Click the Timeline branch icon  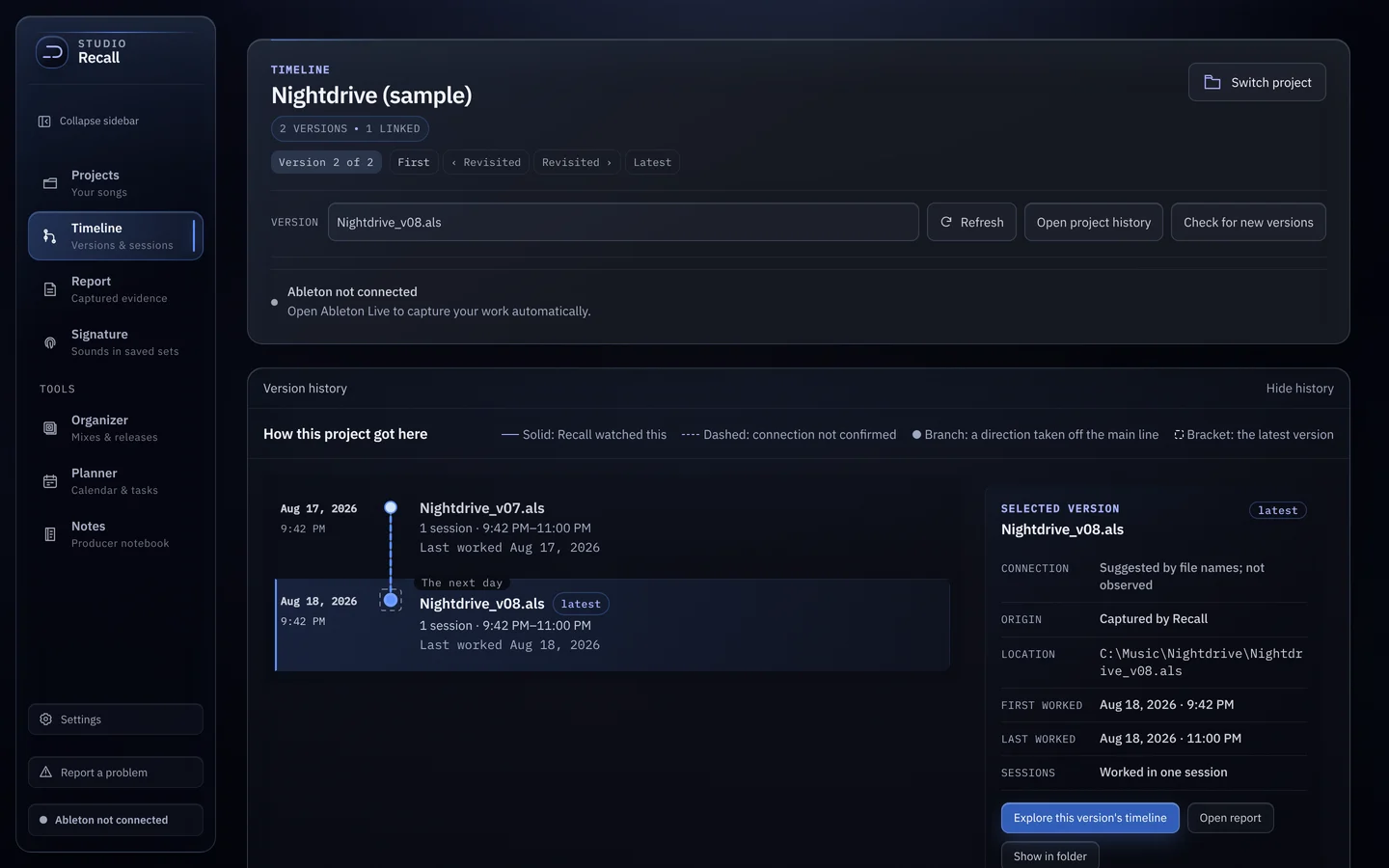tap(50, 236)
